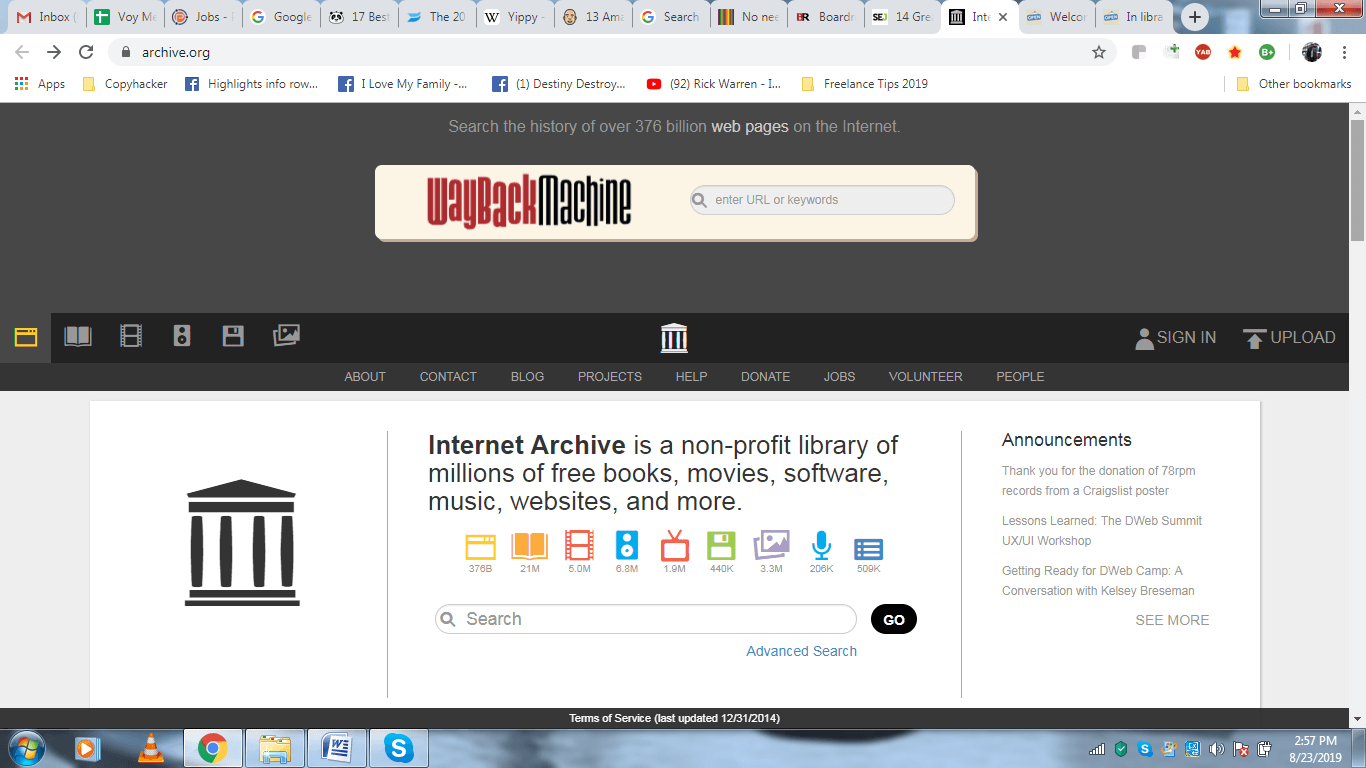This screenshot has width=1366, height=768.
Task: Switch to the Inbox Gmail tab
Action: tap(46, 17)
